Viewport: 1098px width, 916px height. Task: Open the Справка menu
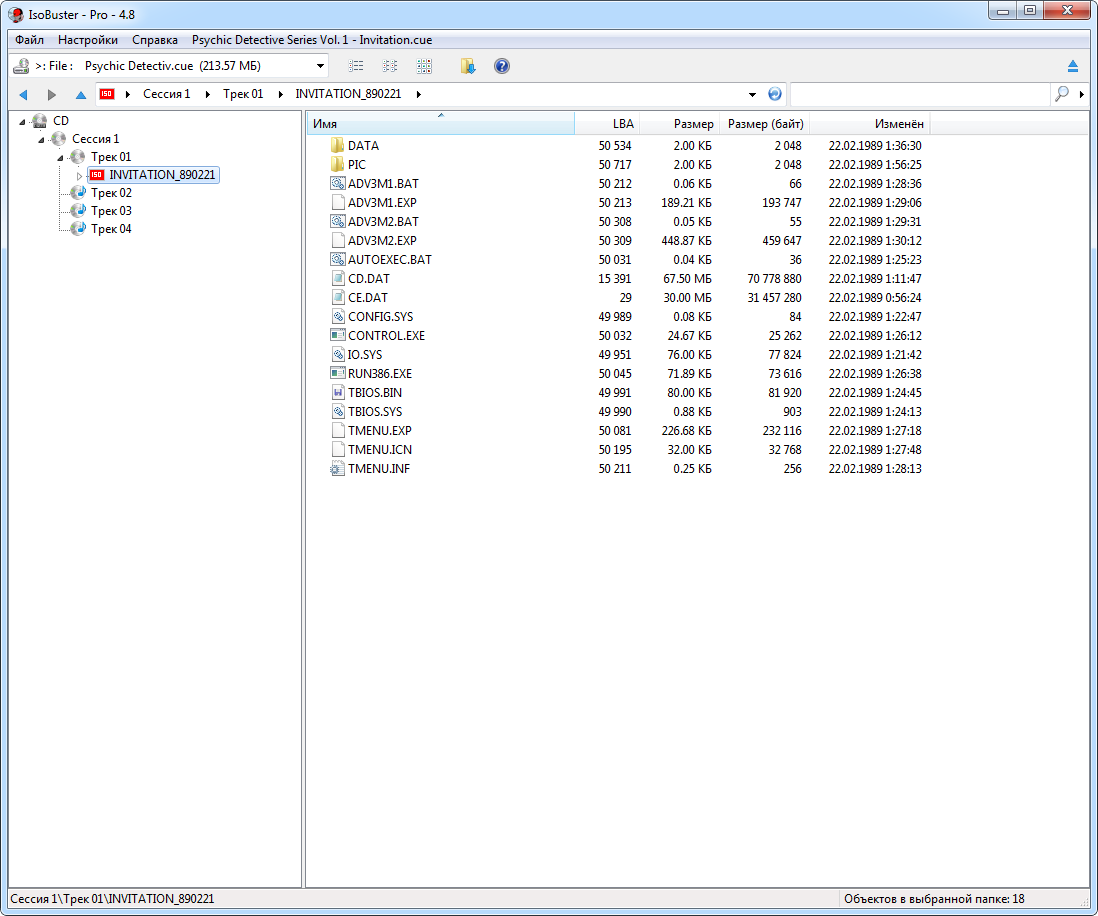click(155, 40)
